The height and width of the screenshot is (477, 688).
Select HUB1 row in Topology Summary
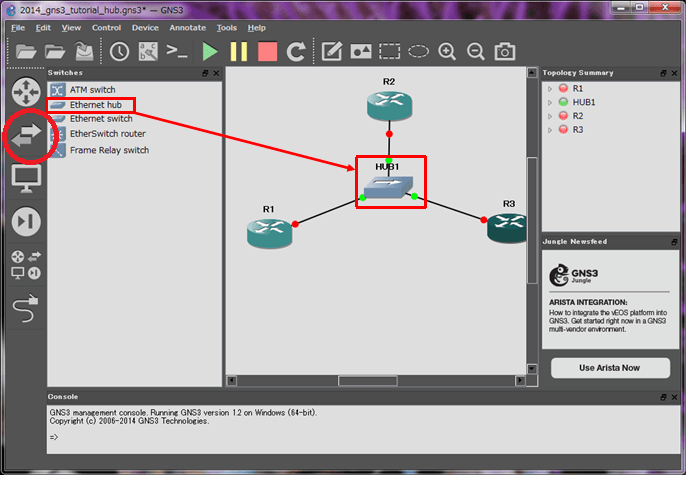click(x=611, y=102)
